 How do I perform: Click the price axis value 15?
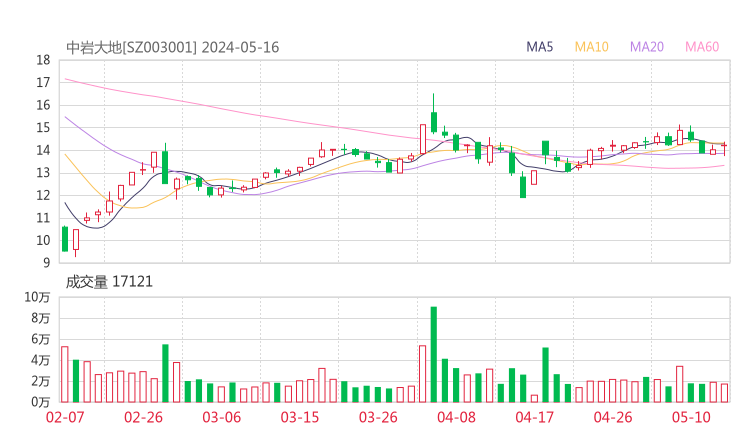click(43, 128)
